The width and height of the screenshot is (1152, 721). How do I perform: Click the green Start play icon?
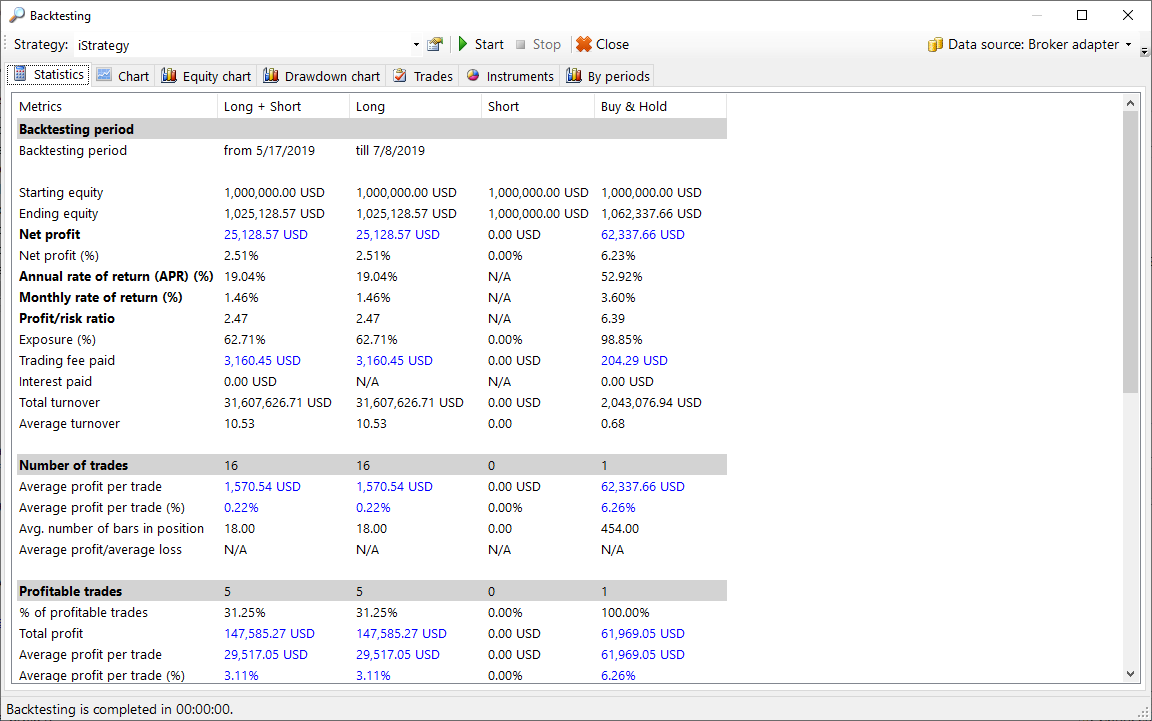point(463,44)
